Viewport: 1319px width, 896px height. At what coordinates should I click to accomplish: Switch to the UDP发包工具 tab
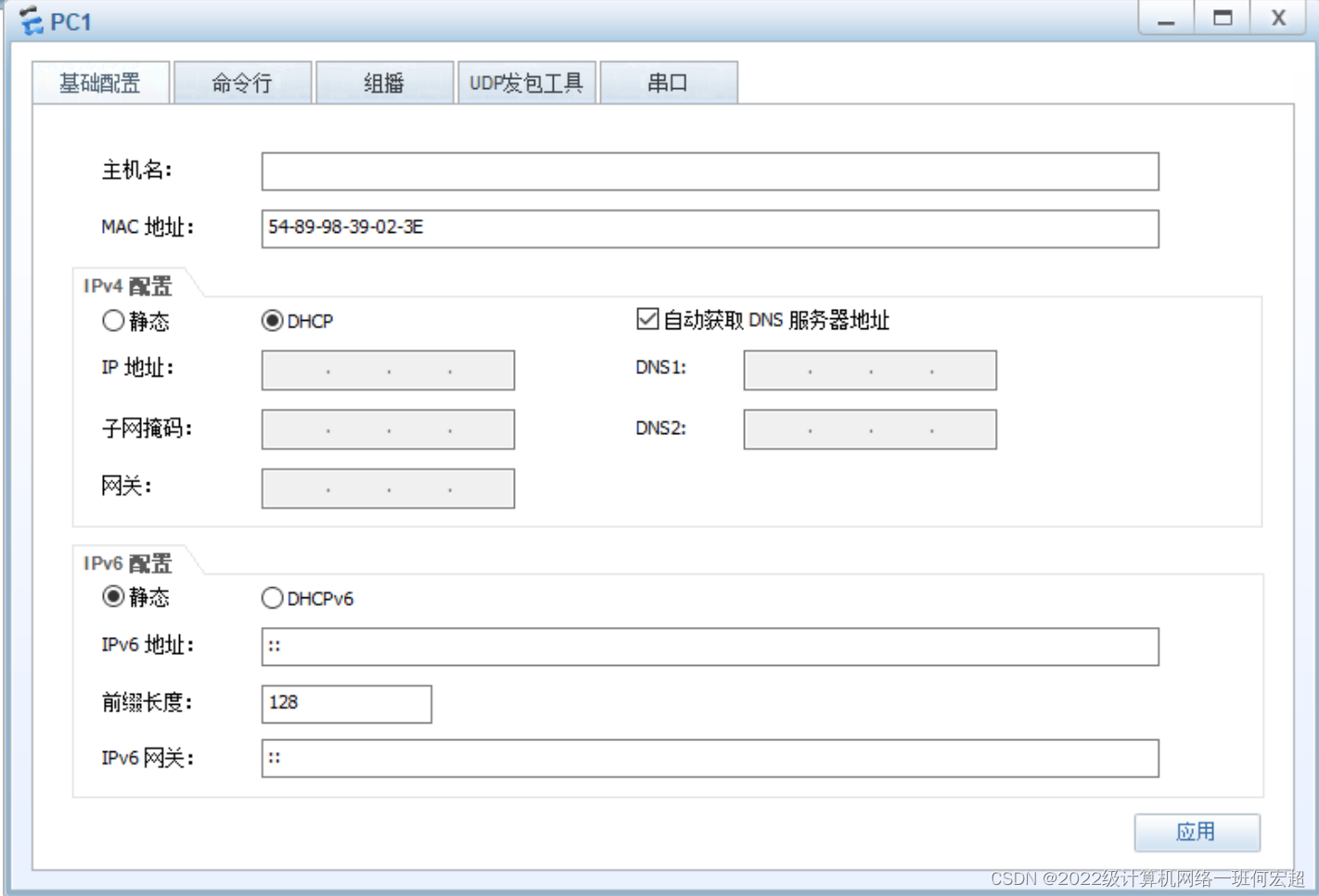[x=527, y=83]
